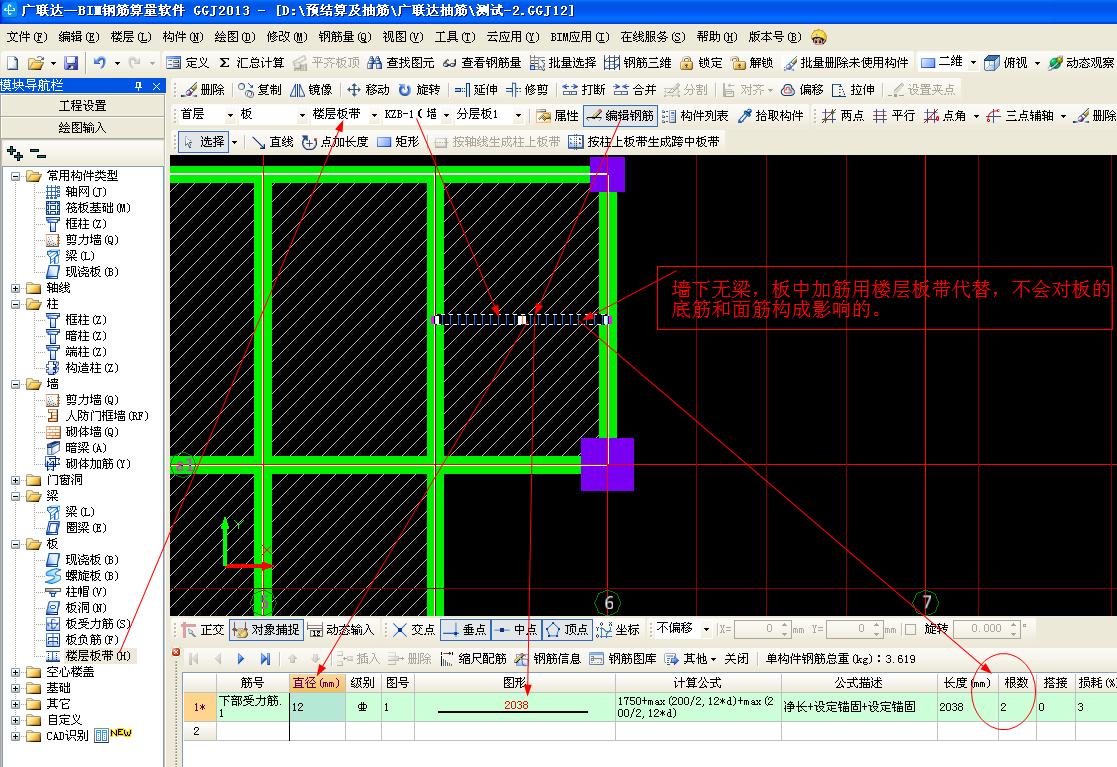Toggle 垂点 perpendicular snap
Screen dimensions: 1117x767
464,630
